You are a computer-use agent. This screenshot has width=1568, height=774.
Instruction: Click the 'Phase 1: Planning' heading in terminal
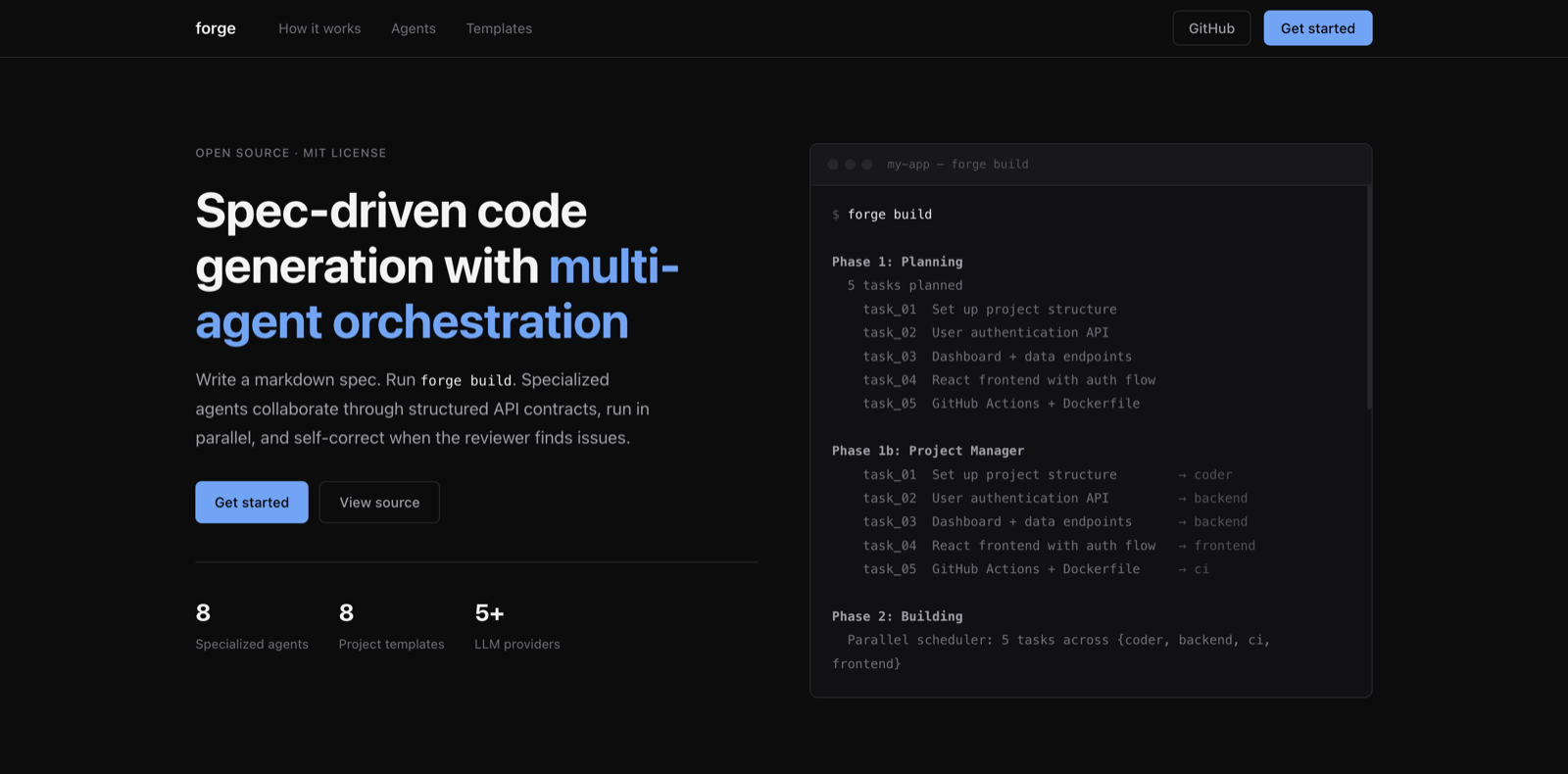coord(897,262)
